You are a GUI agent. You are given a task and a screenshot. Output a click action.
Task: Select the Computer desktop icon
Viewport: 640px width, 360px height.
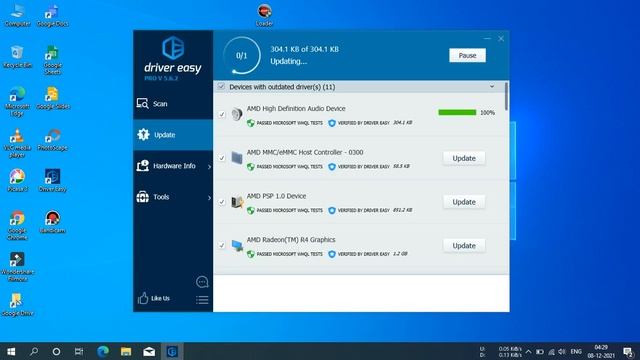click(x=18, y=16)
